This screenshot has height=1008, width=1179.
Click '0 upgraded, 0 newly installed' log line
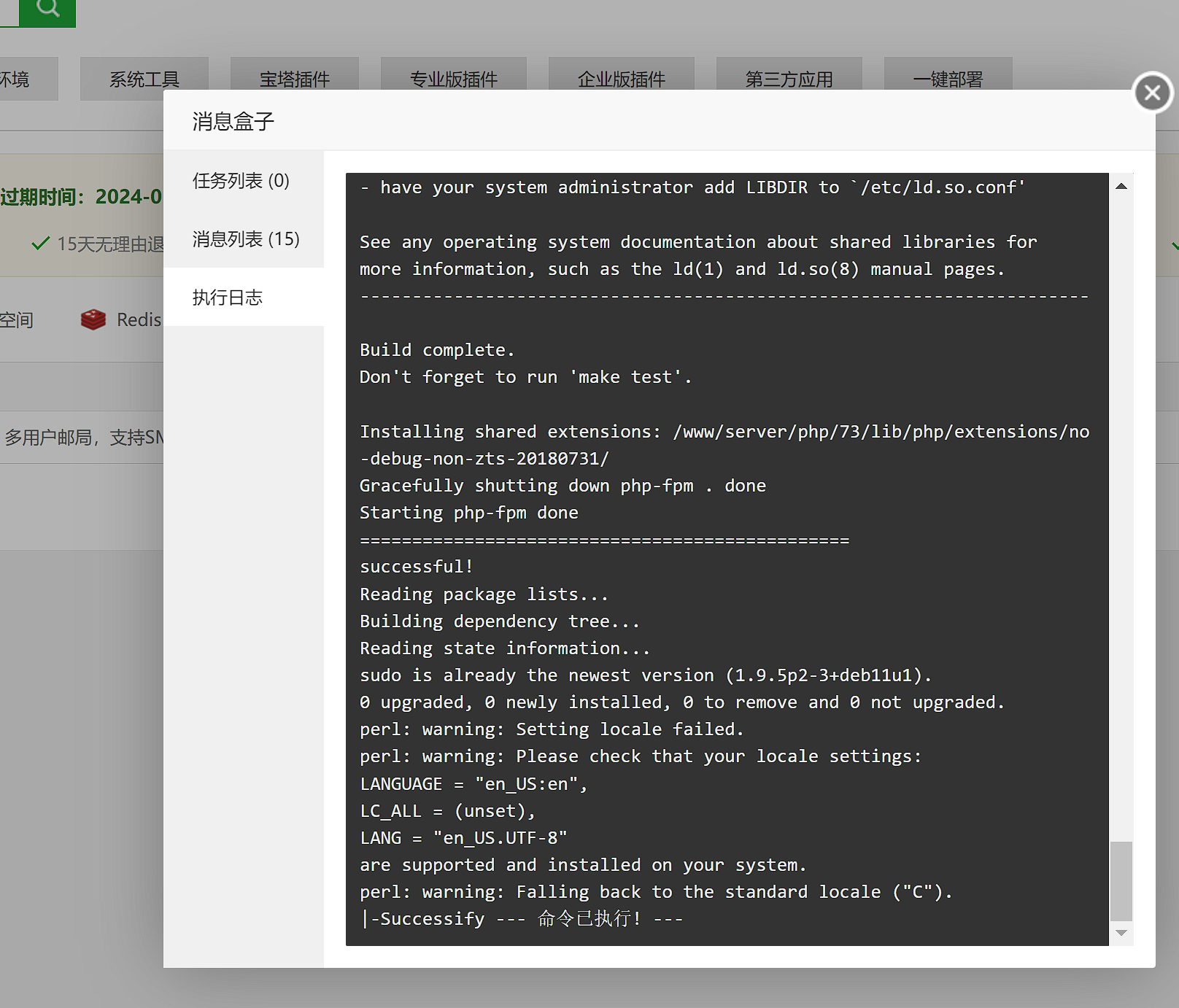682,702
